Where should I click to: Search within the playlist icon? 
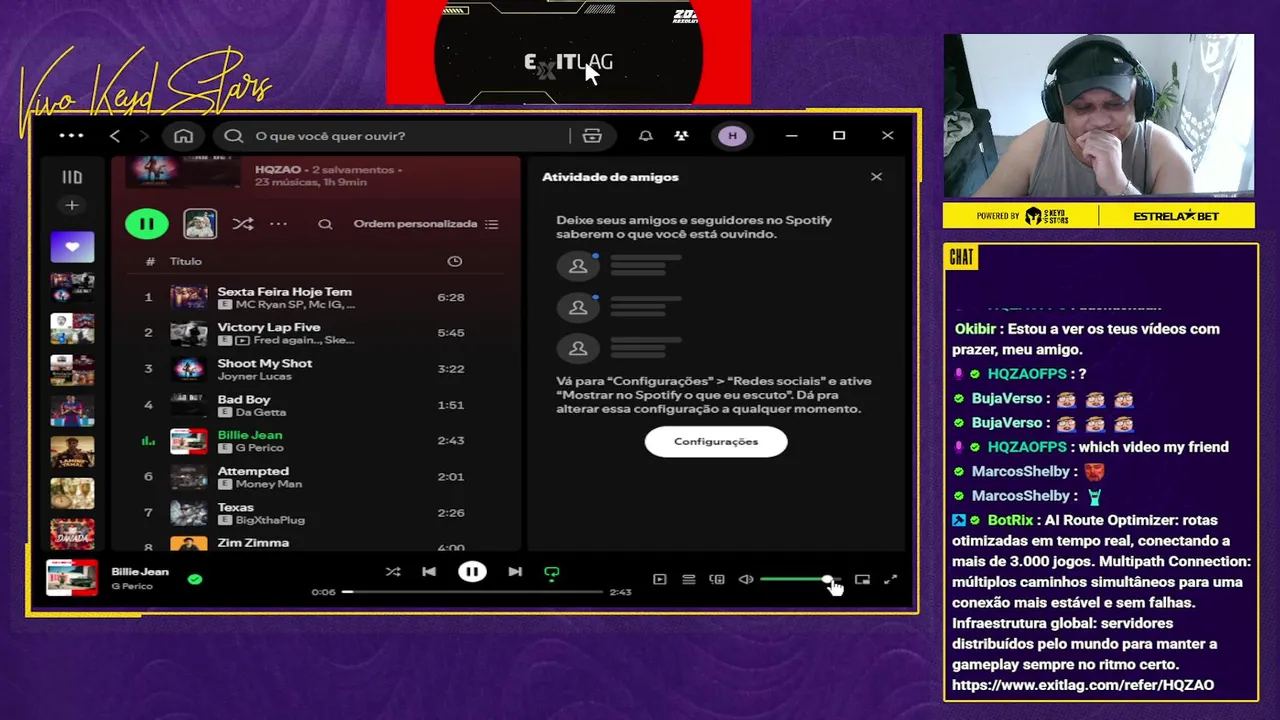[325, 224]
